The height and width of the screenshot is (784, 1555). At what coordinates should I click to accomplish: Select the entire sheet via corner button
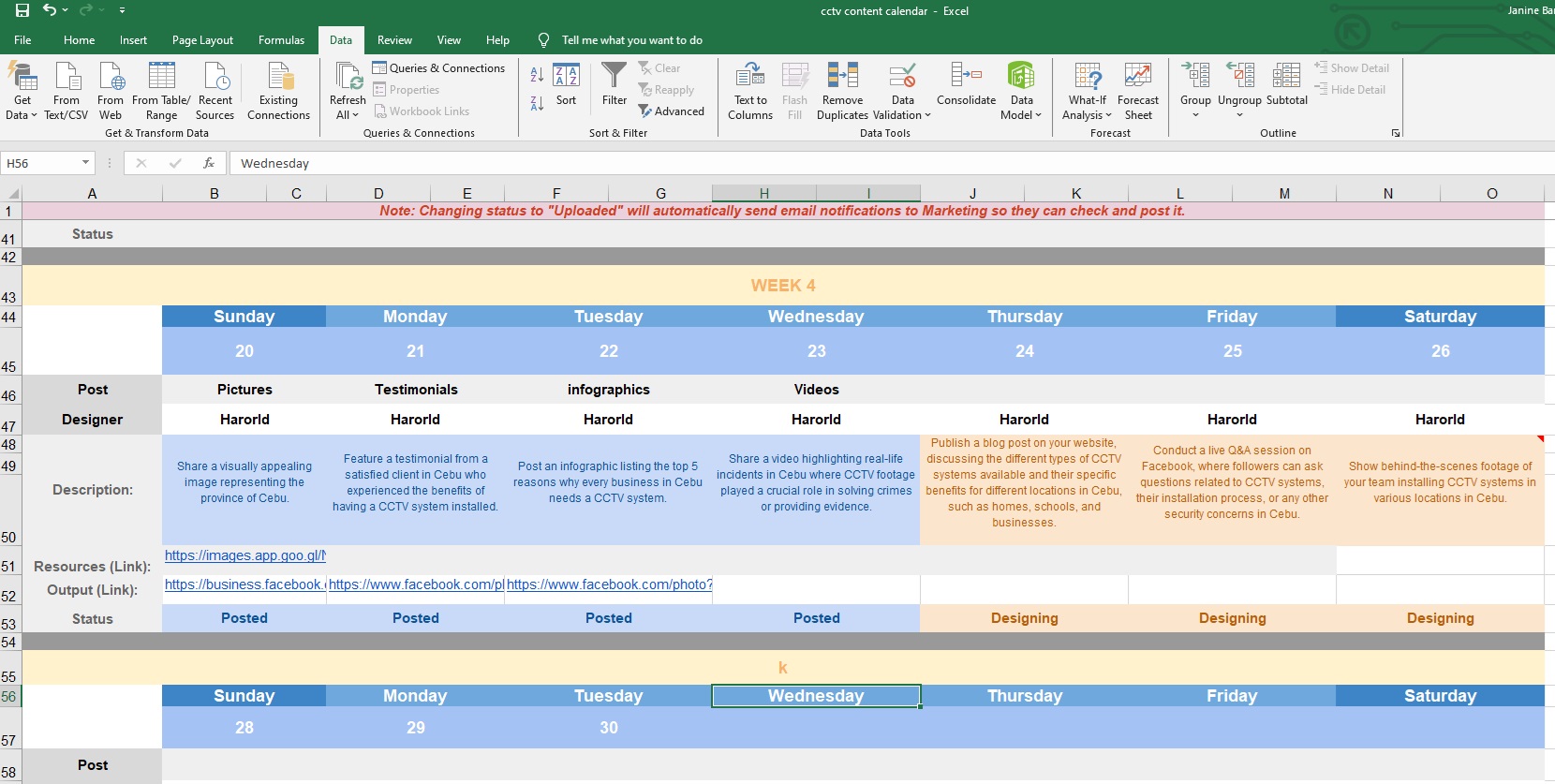click(10, 194)
